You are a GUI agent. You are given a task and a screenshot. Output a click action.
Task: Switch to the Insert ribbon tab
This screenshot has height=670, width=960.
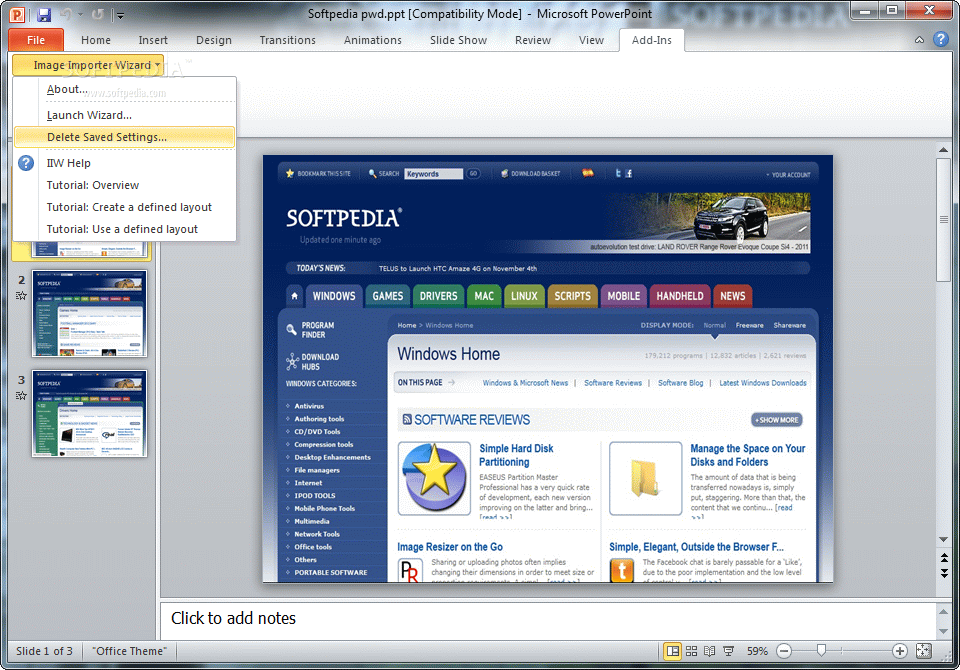(153, 40)
